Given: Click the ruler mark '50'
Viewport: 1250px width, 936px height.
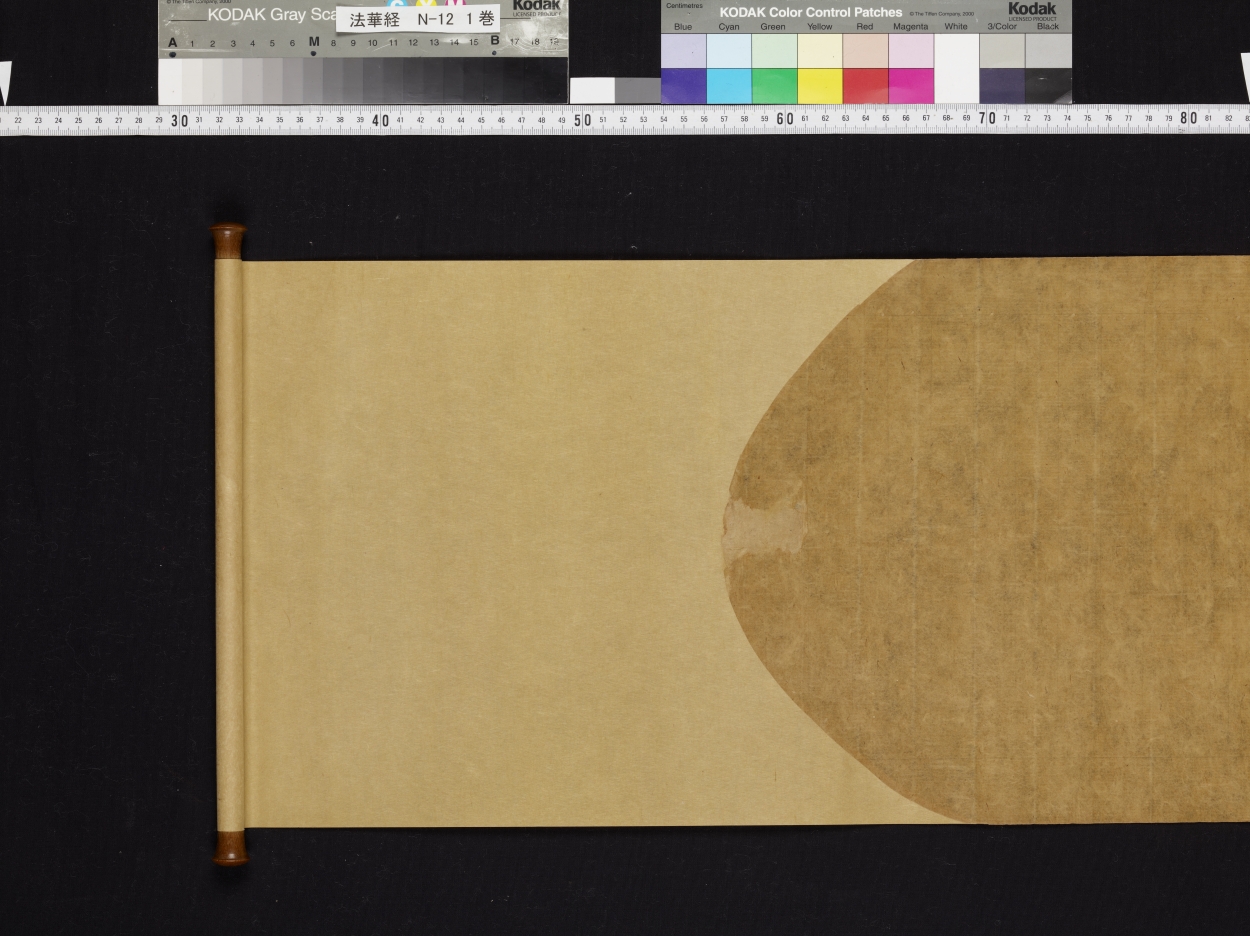Looking at the screenshot, I should pyautogui.click(x=582, y=120).
